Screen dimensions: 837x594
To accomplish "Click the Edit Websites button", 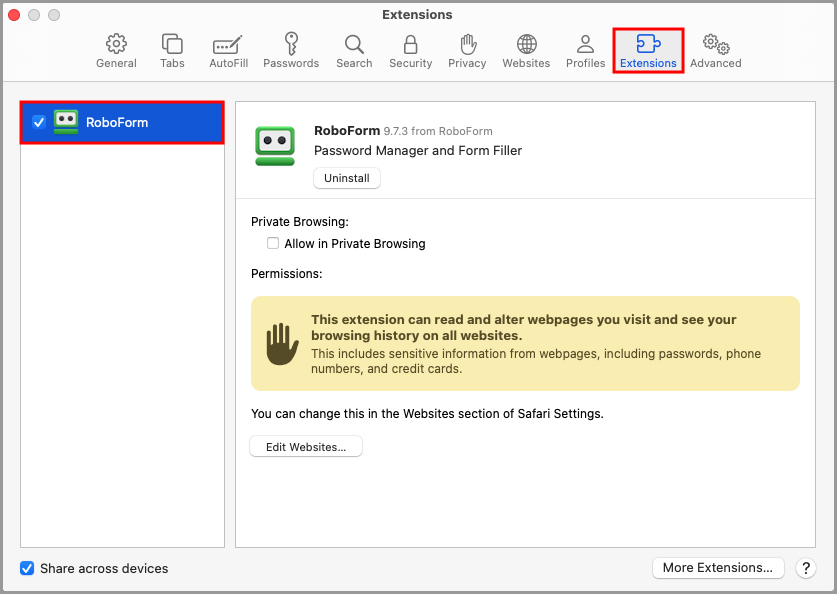I will click(x=306, y=447).
